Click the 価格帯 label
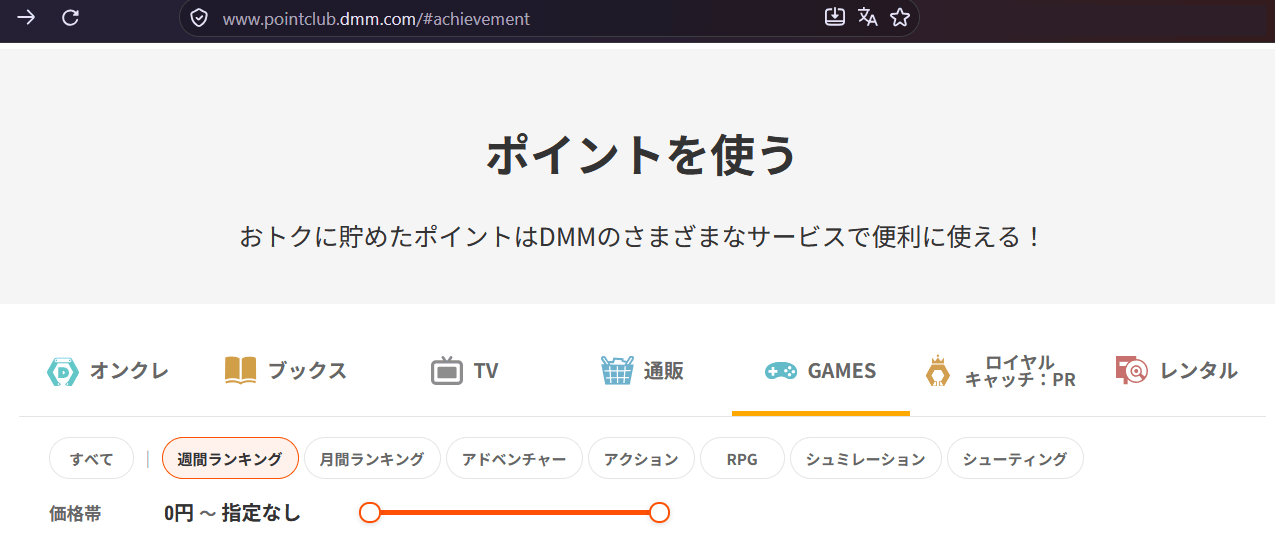The image size is (1275, 547). click(x=75, y=513)
